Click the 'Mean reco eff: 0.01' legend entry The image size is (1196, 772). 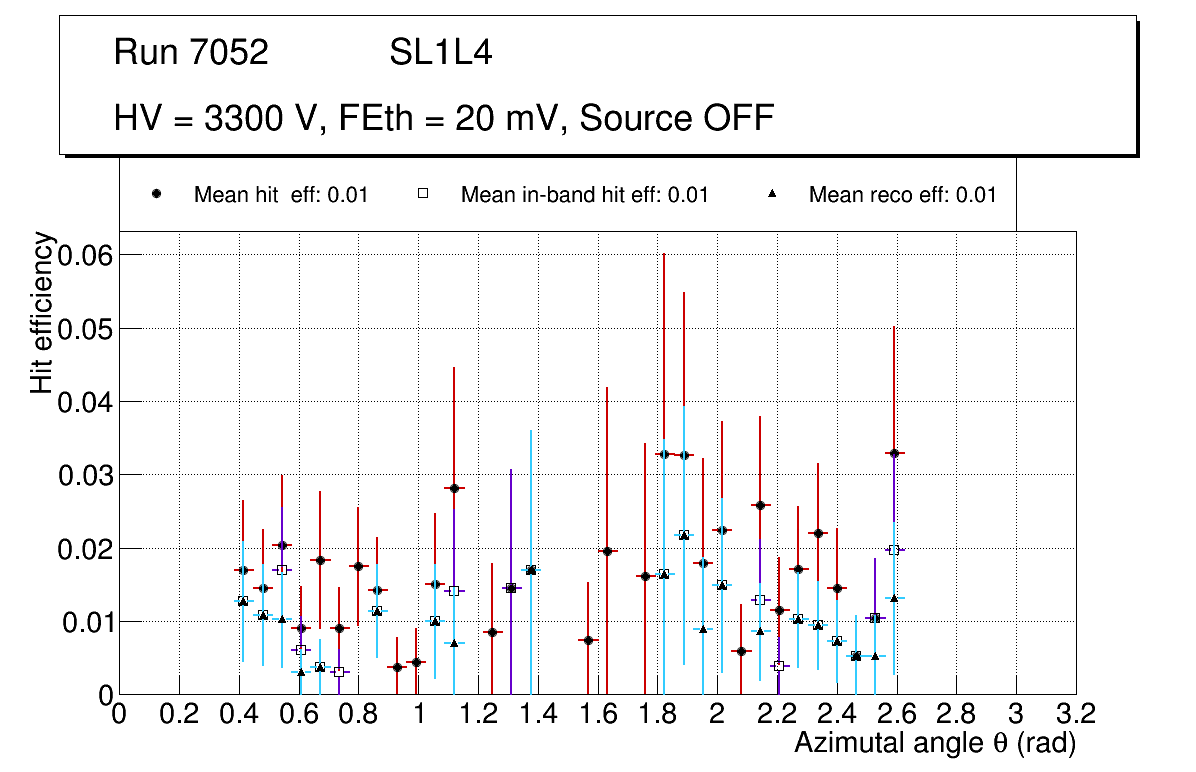coord(902,195)
